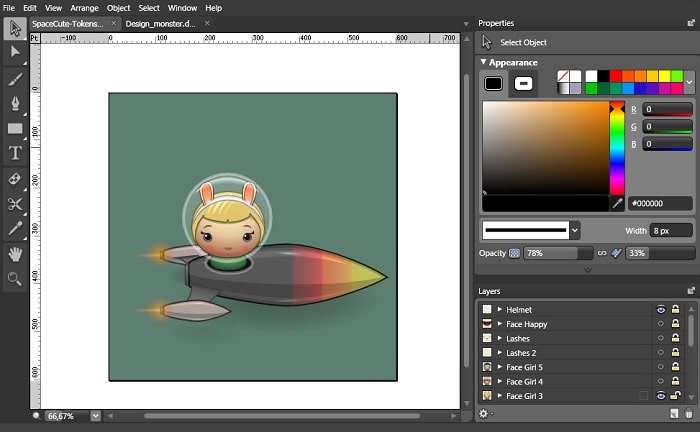This screenshot has height=432, width=700.
Task: Click the Stroke attribute box
Action: click(523, 83)
